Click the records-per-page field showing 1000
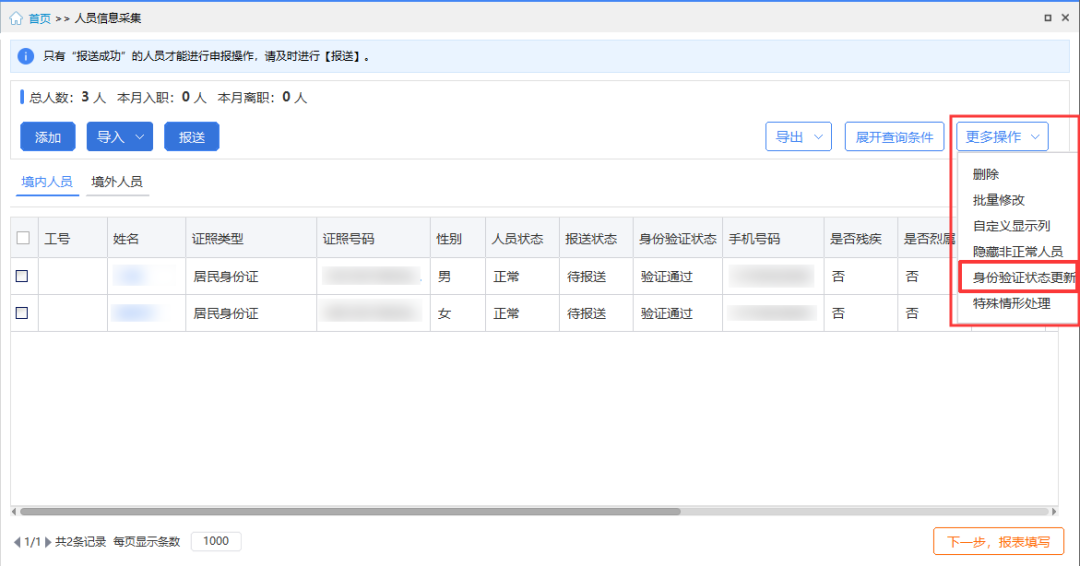Image resolution: width=1080 pixels, height=566 pixels. [x=216, y=542]
